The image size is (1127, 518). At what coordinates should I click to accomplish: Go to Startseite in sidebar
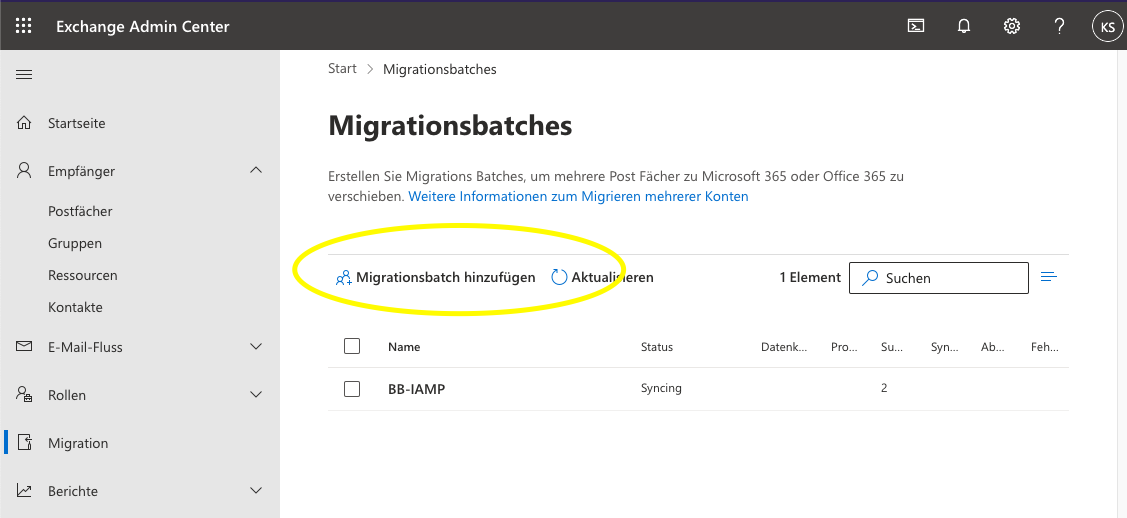(76, 123)
